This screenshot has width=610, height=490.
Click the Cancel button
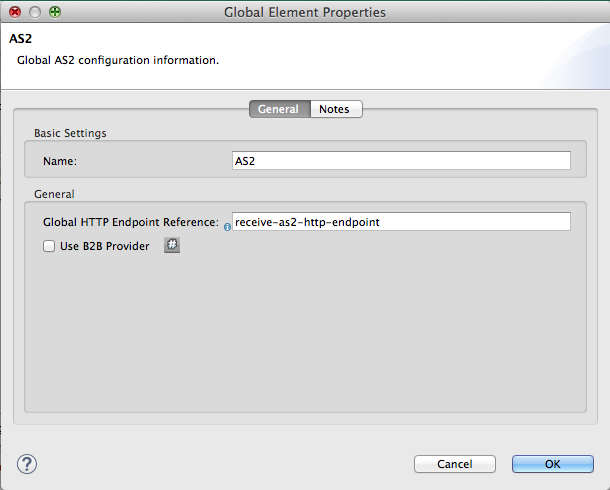pos(454,464)
